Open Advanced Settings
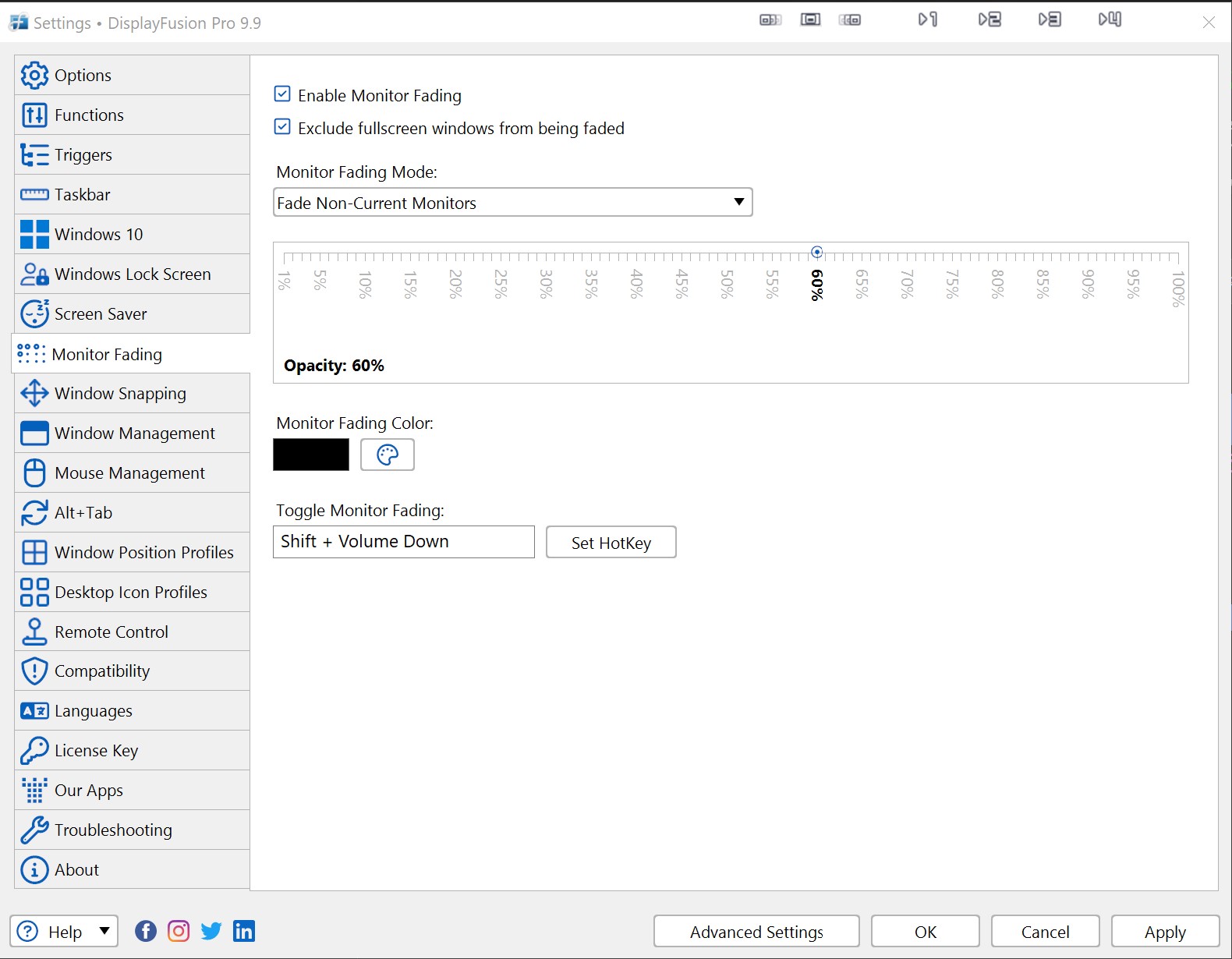1232x959 pixels. click(x=756, y=932)
